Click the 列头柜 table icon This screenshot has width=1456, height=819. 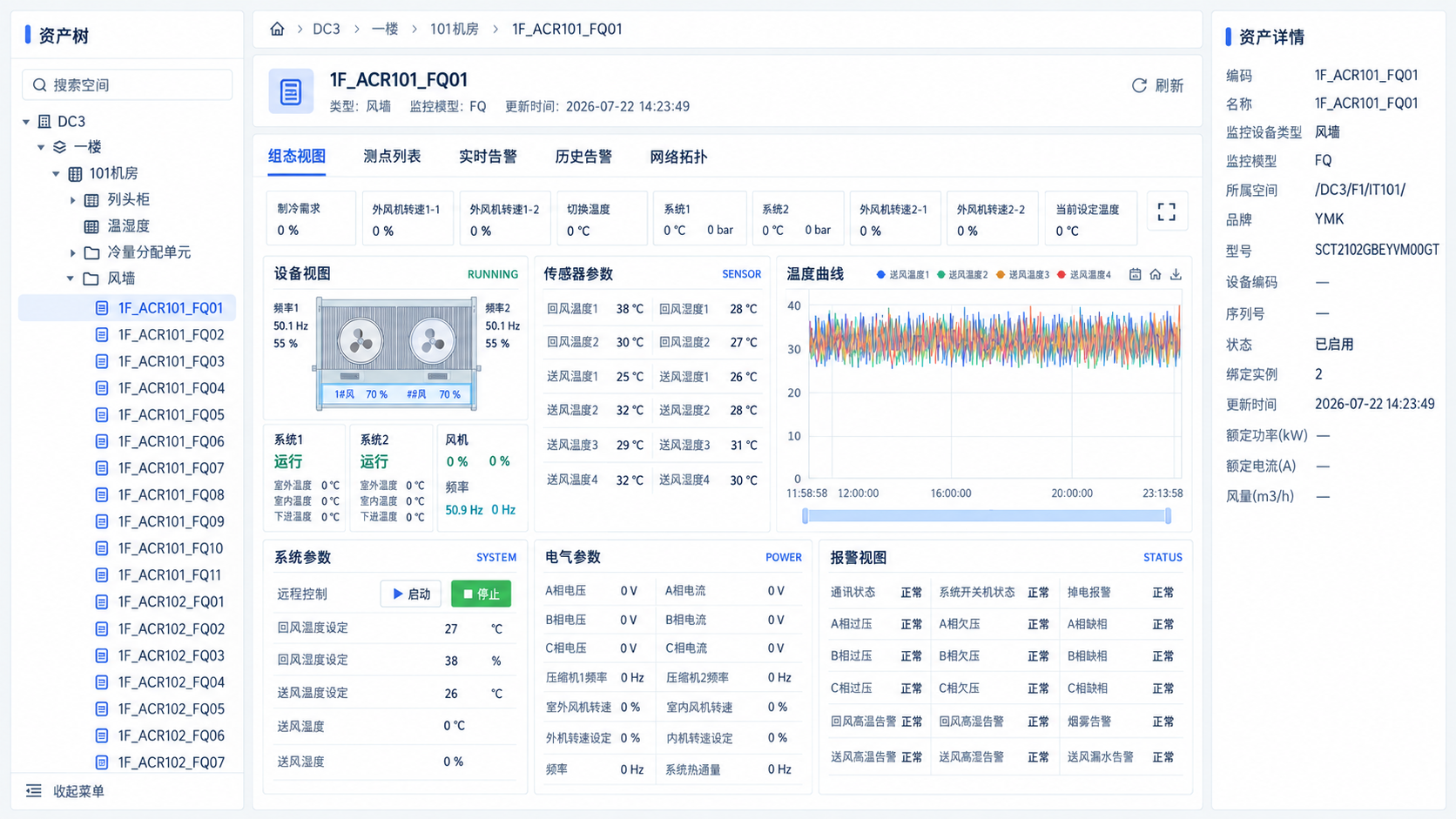click(x=91, y=200)
